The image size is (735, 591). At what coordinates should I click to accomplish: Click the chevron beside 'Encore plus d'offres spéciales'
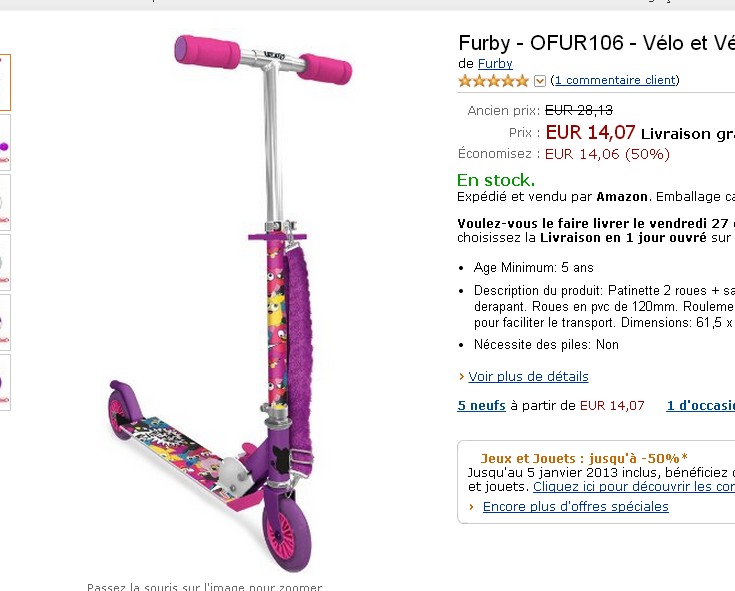(472, 507)
